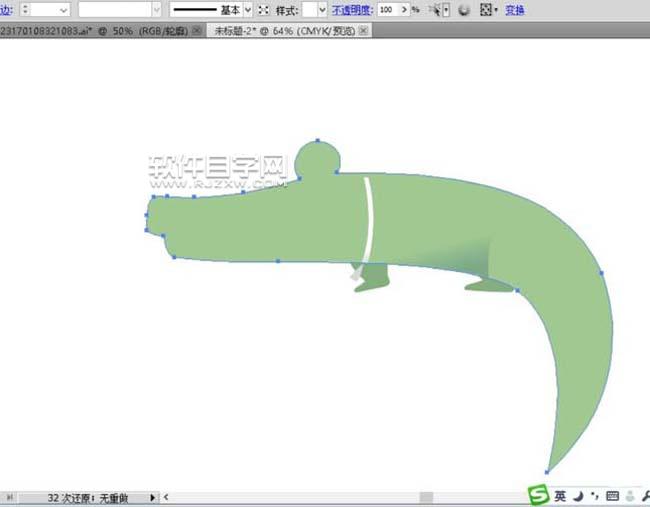Toggle 英 language mode in IME bar
Image resolution: width=650 pixels, height=507 pixels.
[x=561, y=496]
